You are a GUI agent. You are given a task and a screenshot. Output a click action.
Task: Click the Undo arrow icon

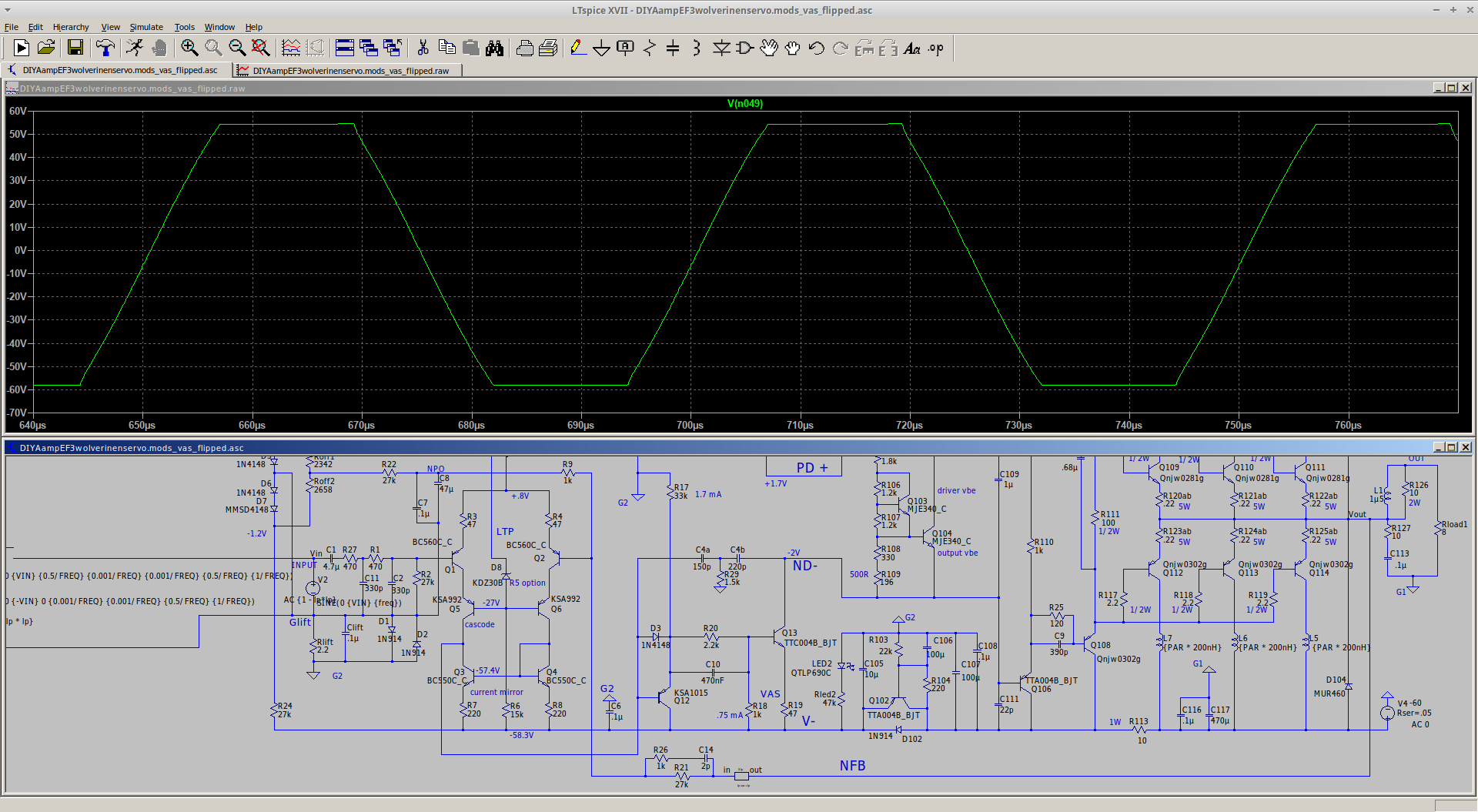pyautogui.click(x=817, y=48)
